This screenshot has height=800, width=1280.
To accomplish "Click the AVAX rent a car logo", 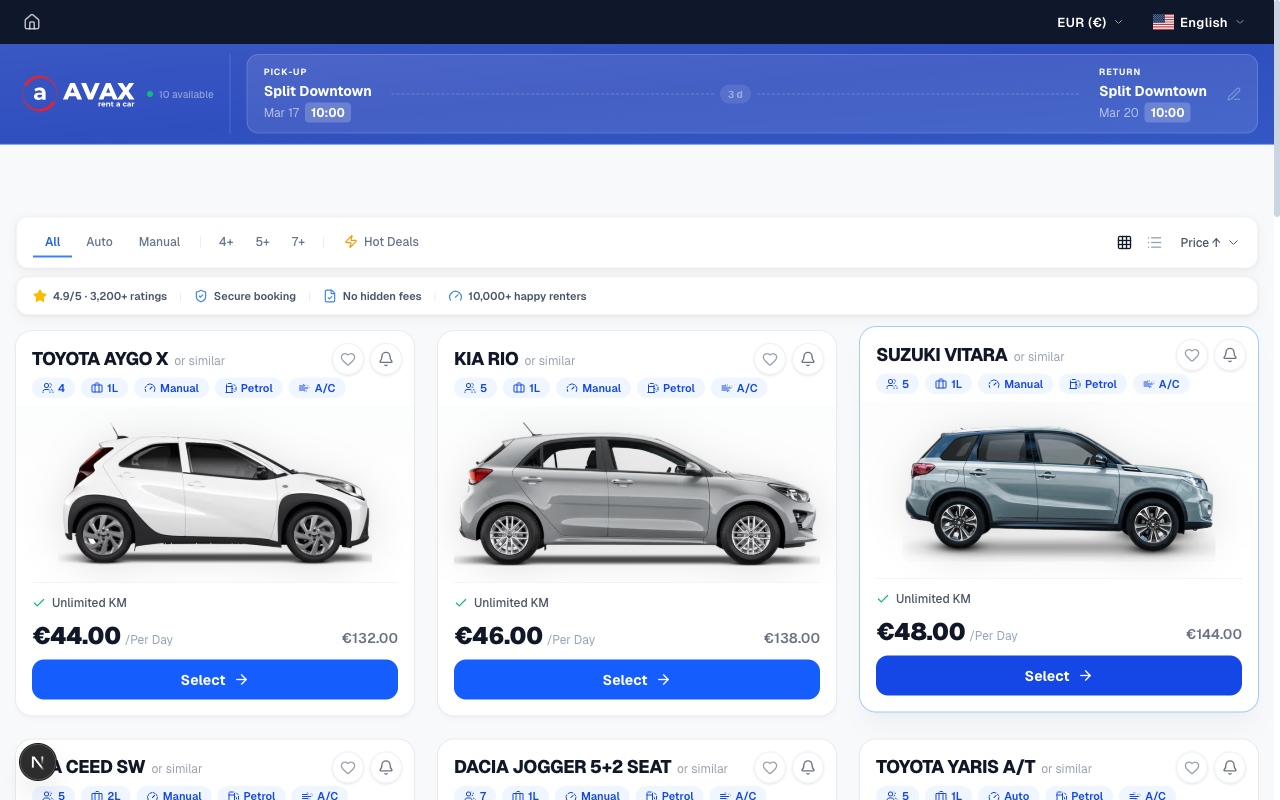I will [79, 94].
